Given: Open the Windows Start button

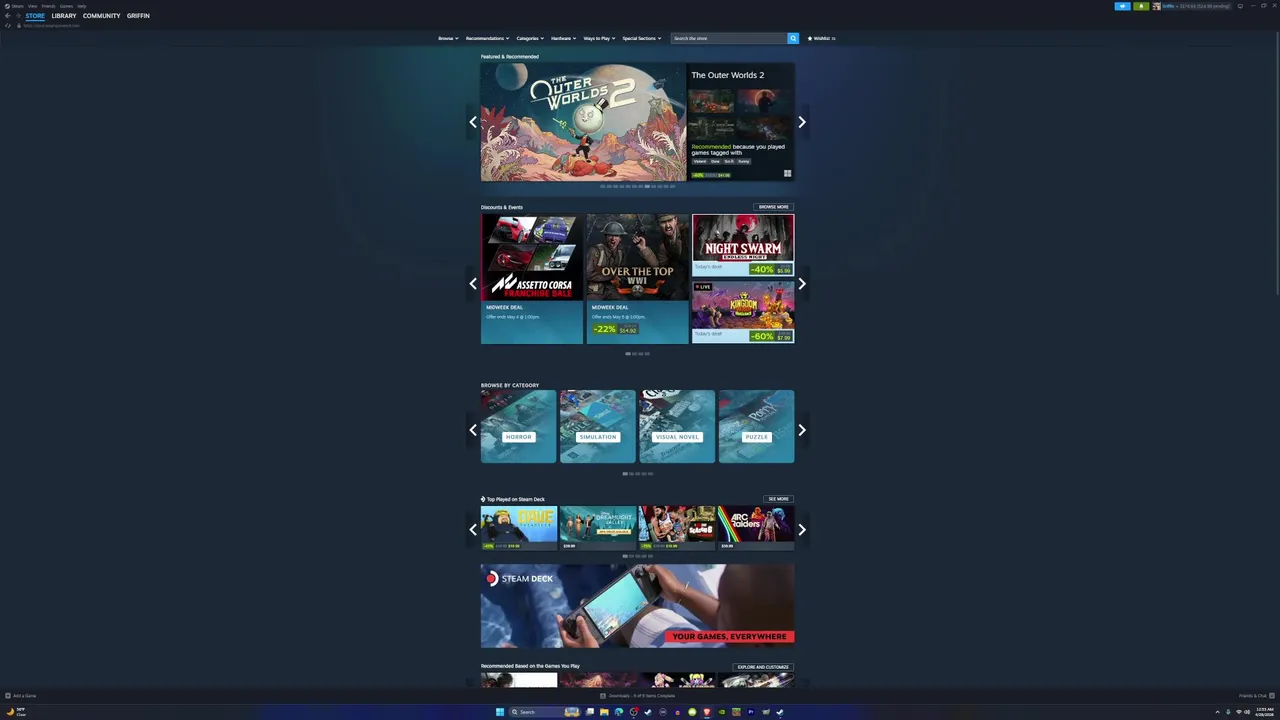Looking at the screenshot, I should click(500, 712).
